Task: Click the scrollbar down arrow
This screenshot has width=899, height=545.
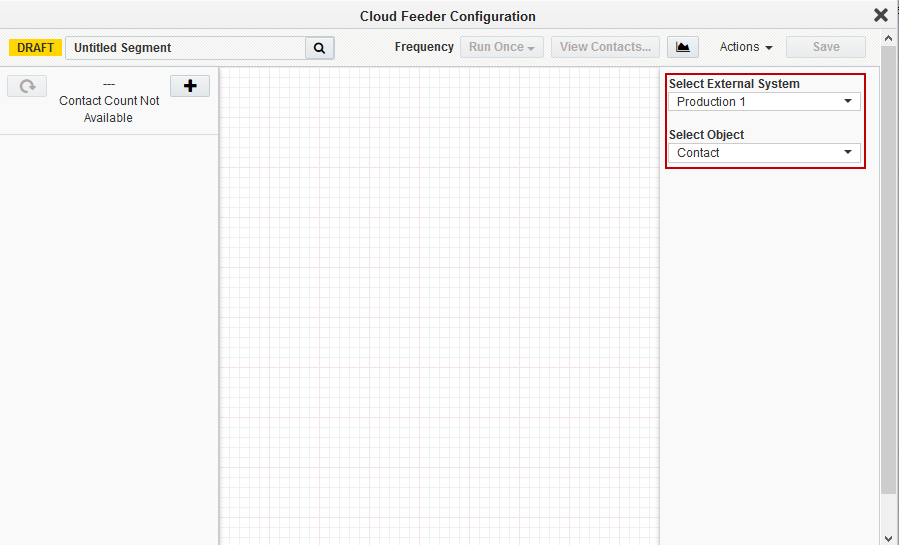Action: click(x=888, y=538)
